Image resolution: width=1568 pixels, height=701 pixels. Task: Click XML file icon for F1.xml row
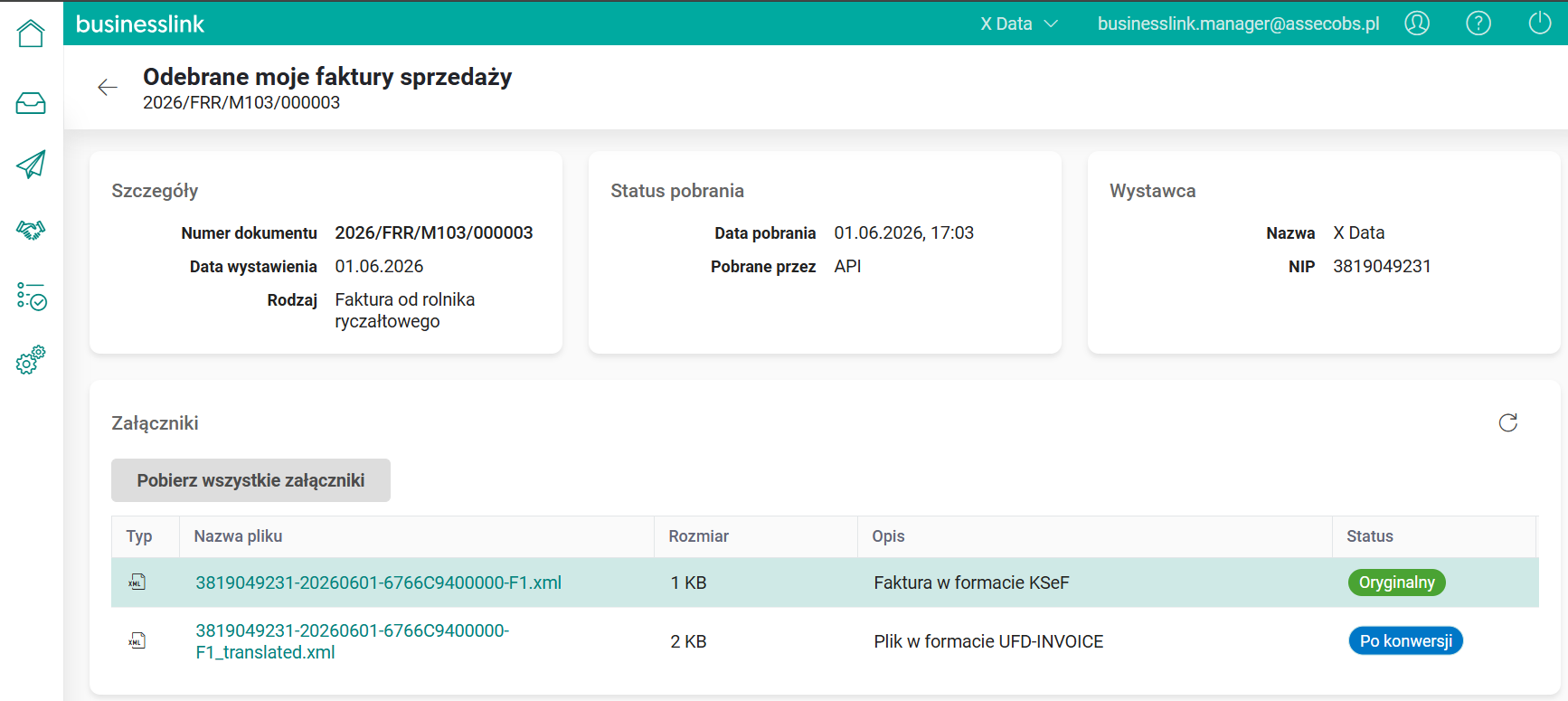(137, 583)
